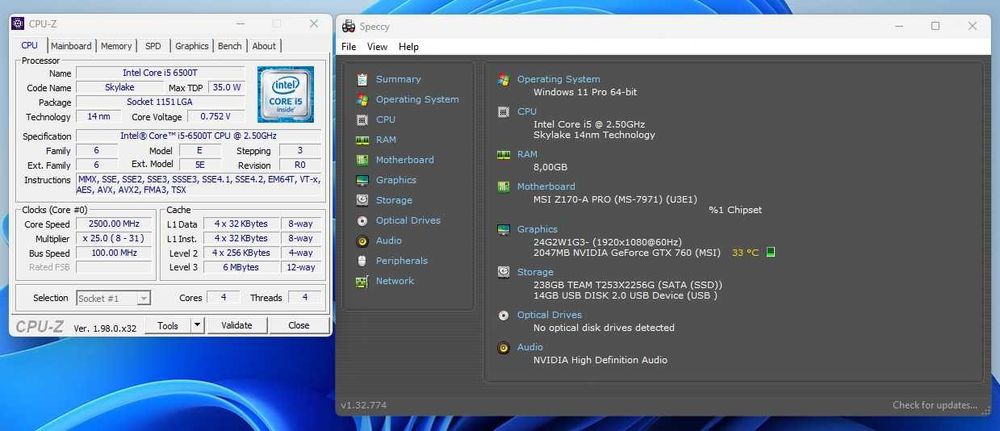Image resolution: width=1000 pixels, height=431 pixels.
Task: Click the Graphics monitor icon in Speccy sidebar
Action: pyautogui.click(x=362, y=180)
